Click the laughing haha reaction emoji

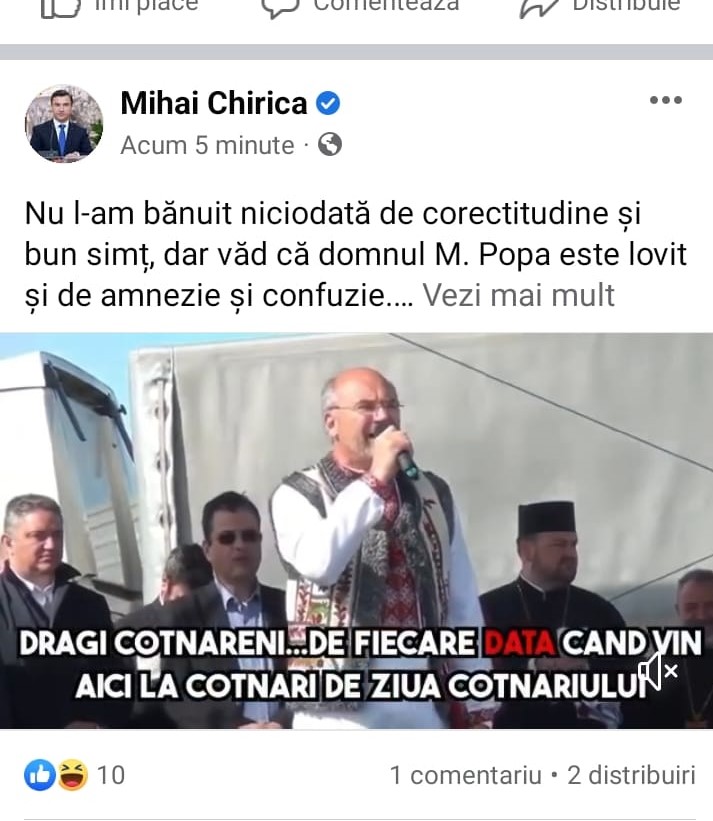72,775
